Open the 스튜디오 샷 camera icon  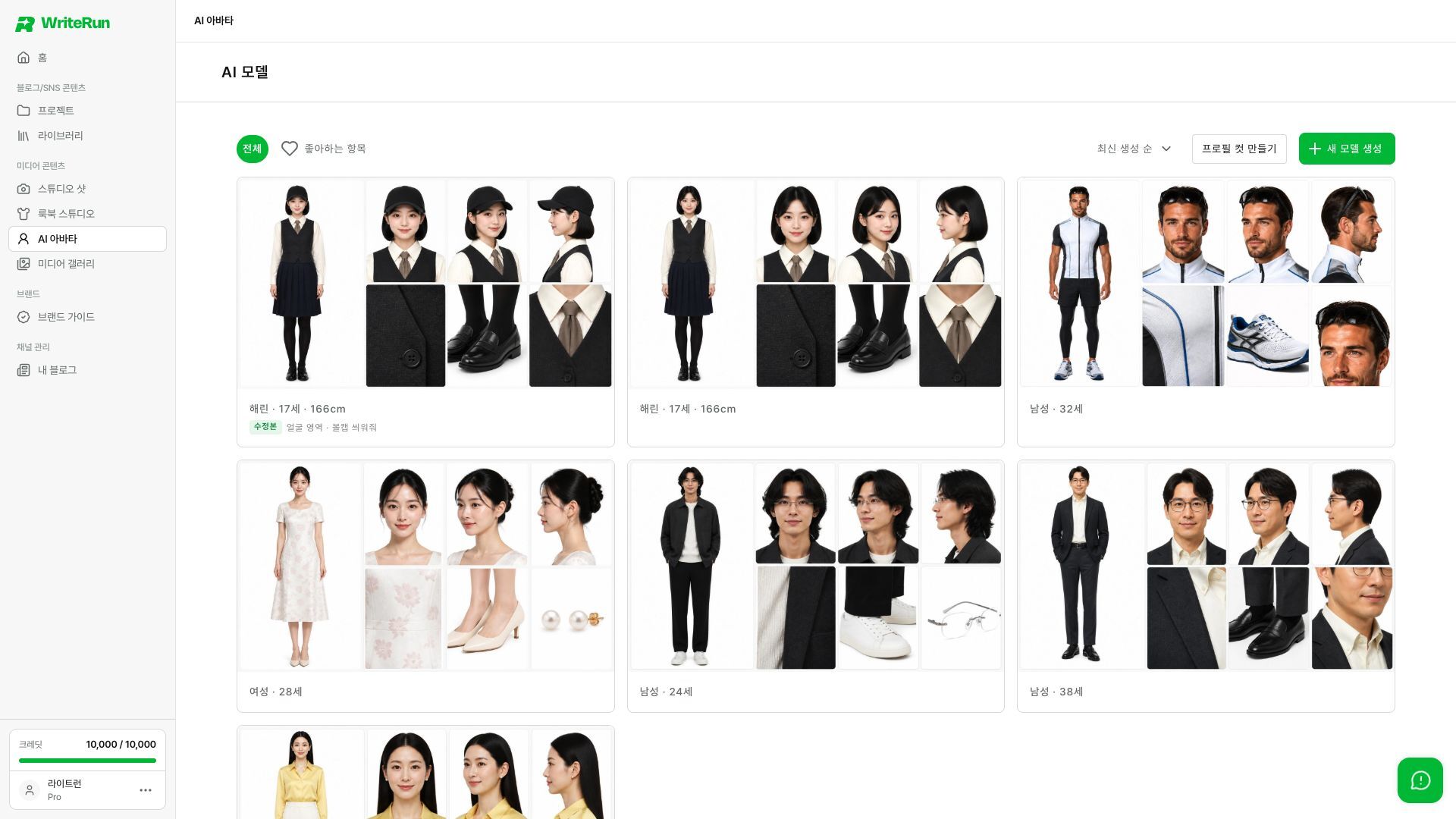(x=24, y=189)
